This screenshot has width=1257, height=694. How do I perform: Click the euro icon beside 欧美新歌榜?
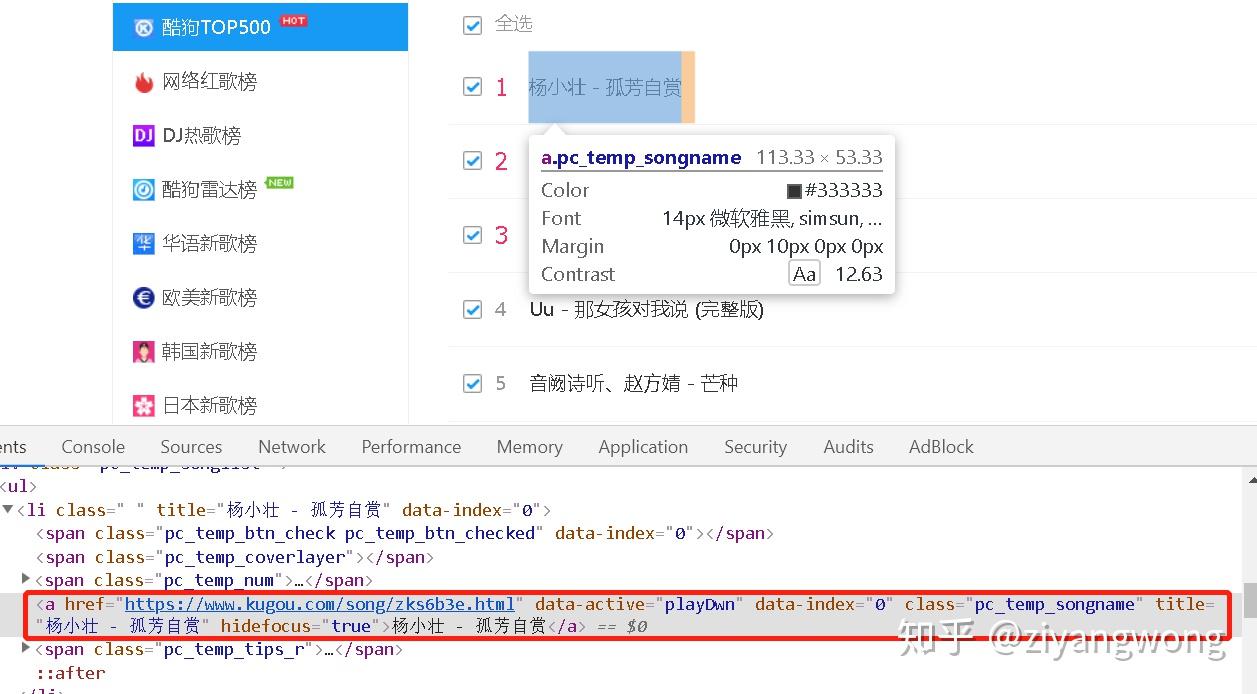coord(145,297)
